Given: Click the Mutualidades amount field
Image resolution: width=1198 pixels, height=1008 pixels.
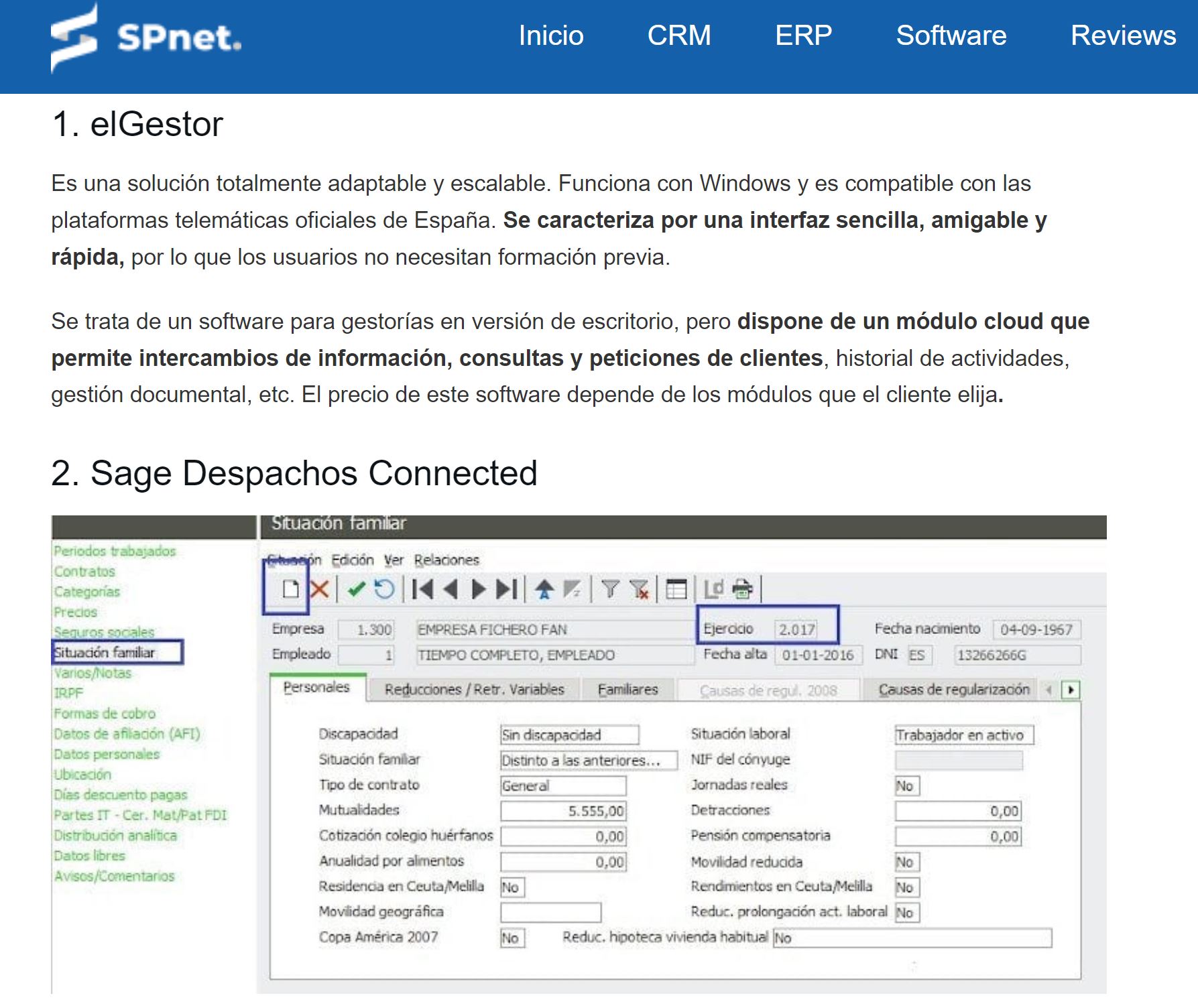Looking at the screenshot, I should tap(563, 811).
